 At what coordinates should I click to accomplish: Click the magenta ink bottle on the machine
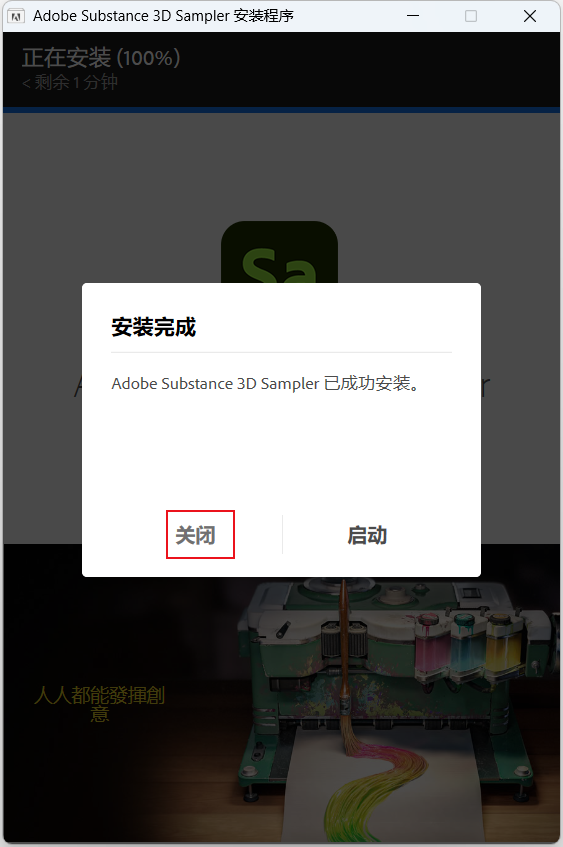pyautogui.click(x=431, y=643)
